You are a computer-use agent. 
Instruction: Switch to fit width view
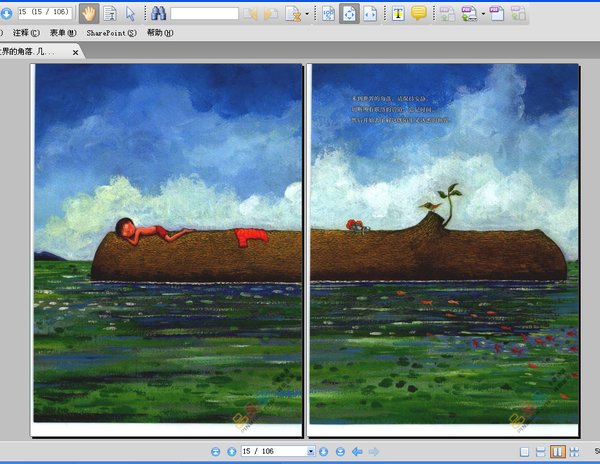coord(370,14)
